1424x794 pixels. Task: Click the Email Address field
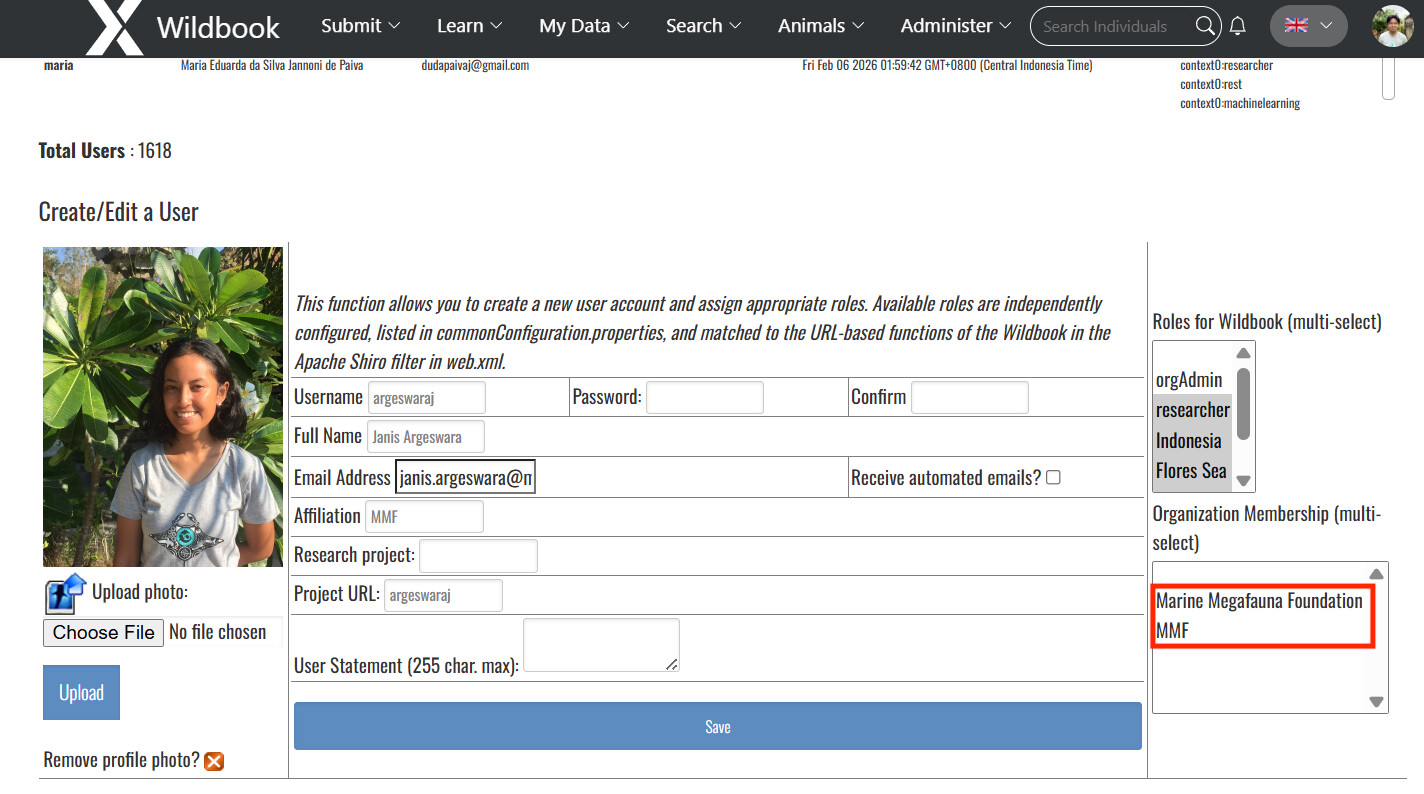pyautogui.click(x=466, y=478)
